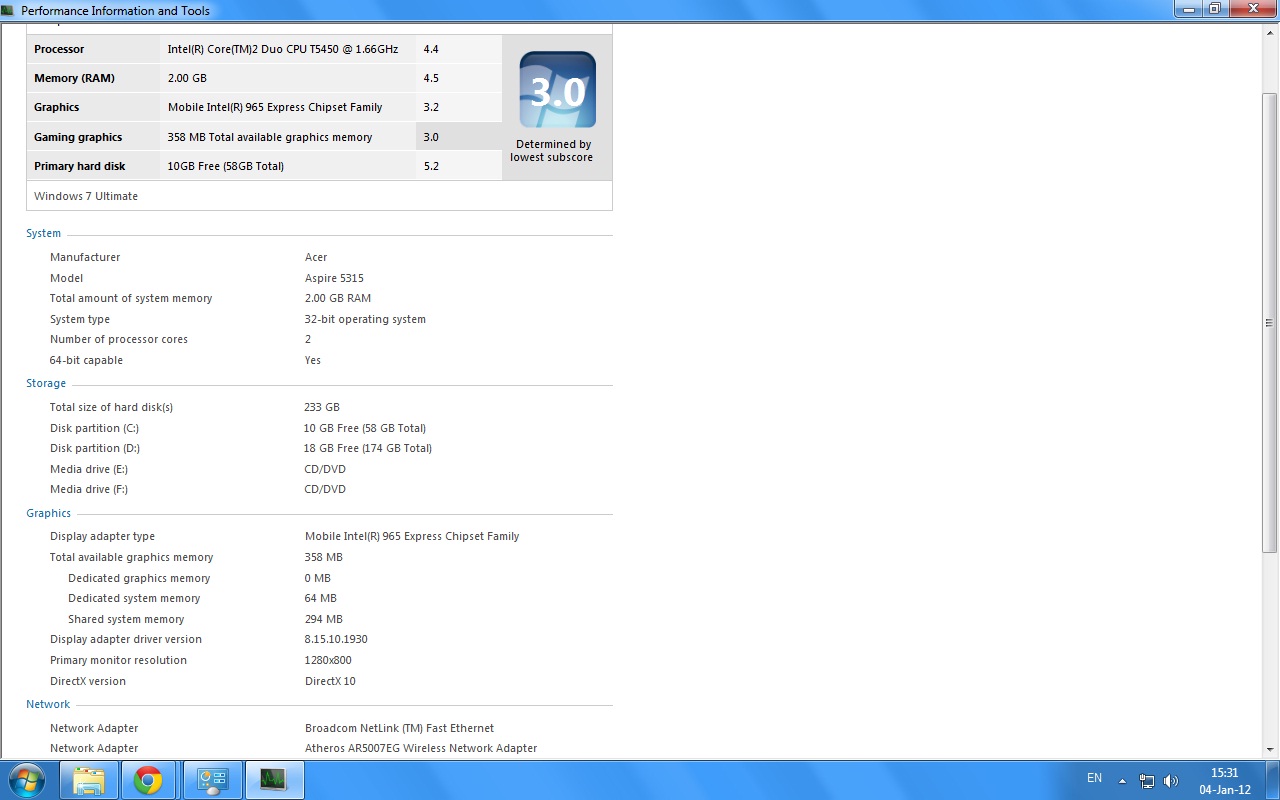Screen dimensions: 1280x800
Task: Click the 1280x800 resolution value
Action: 328,660
